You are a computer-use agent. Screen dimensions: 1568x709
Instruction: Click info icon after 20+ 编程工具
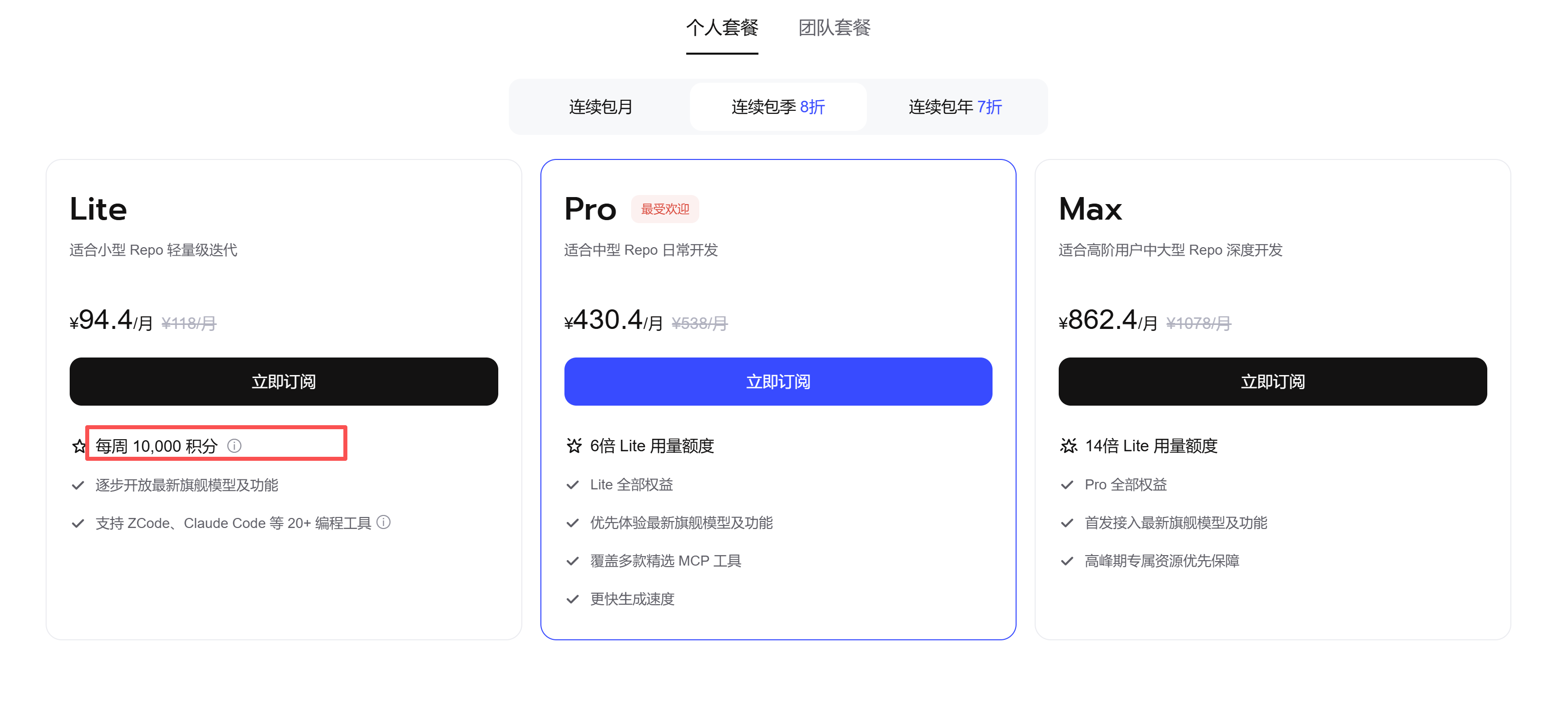383,522
